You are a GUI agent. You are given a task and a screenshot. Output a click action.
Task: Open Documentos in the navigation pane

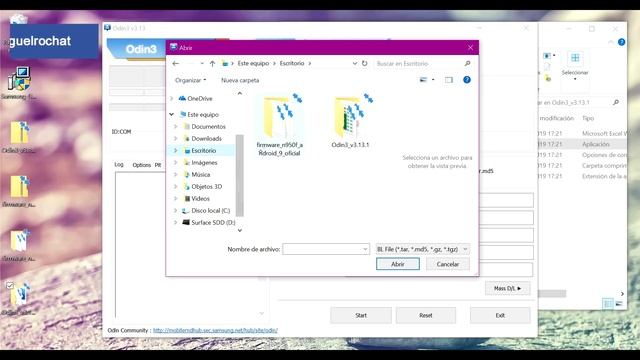tap(208, 127)
